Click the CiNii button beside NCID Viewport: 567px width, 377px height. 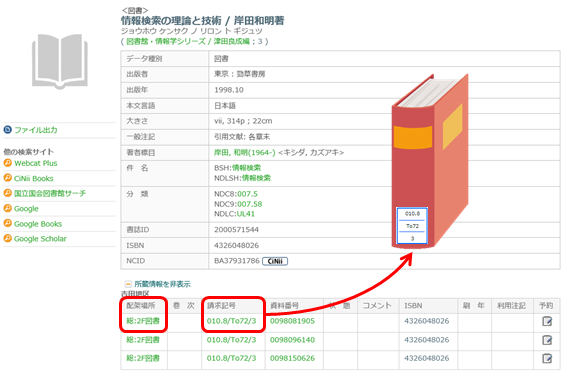point(275,261)
